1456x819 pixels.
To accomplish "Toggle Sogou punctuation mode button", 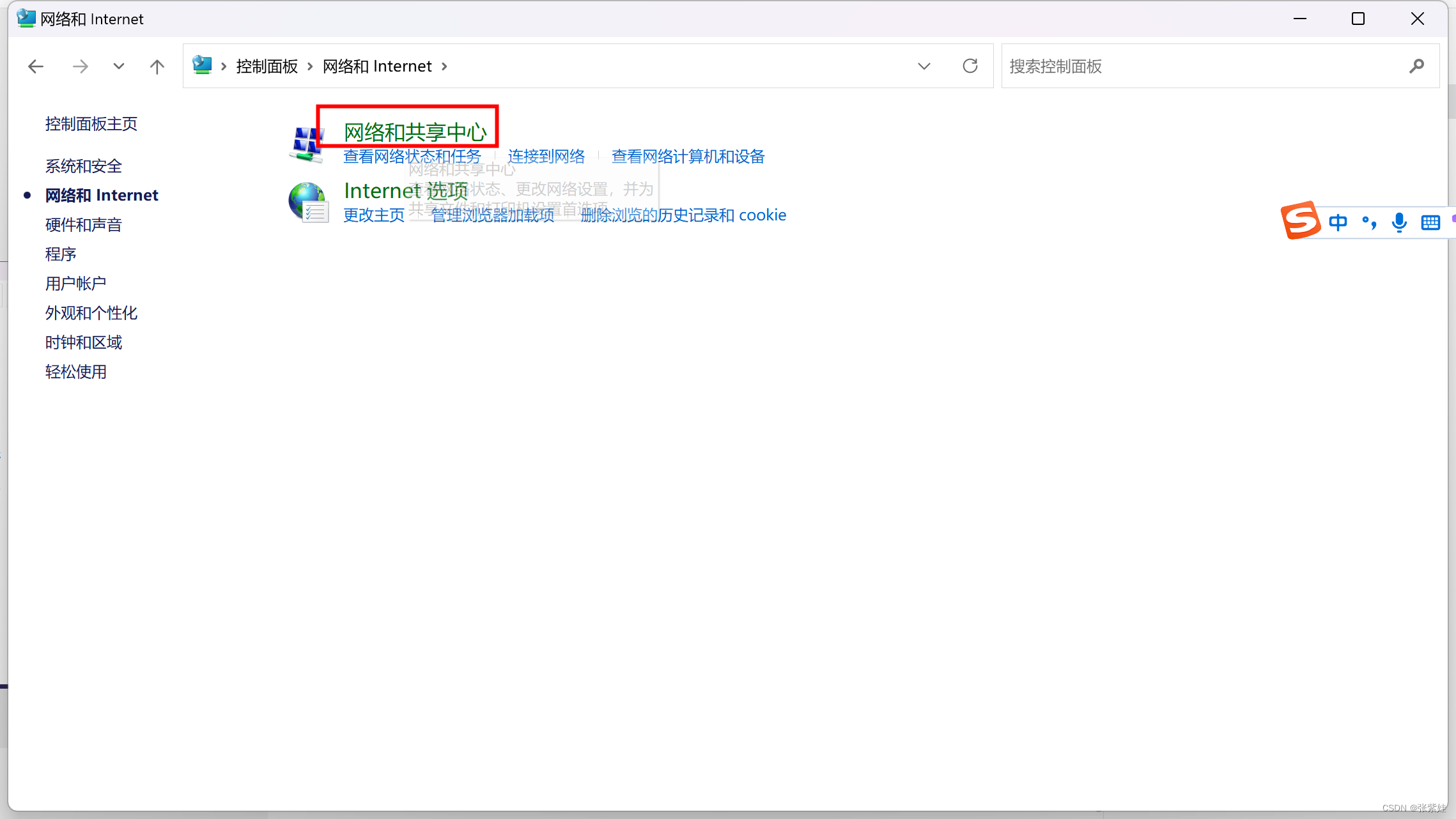I will pyautogui.click(x=1368, y=222).
